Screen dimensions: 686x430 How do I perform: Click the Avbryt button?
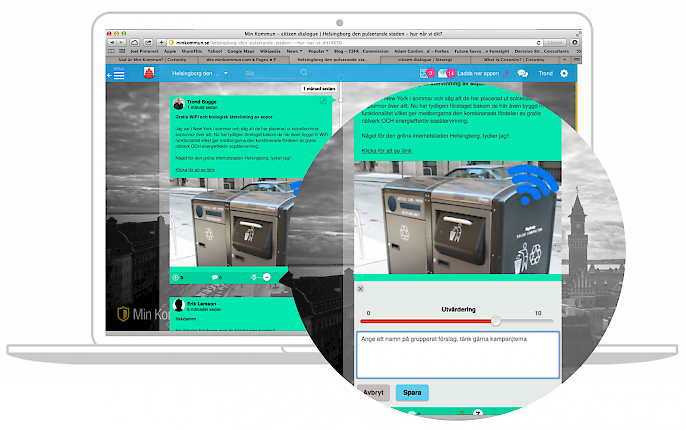[373, 392]
